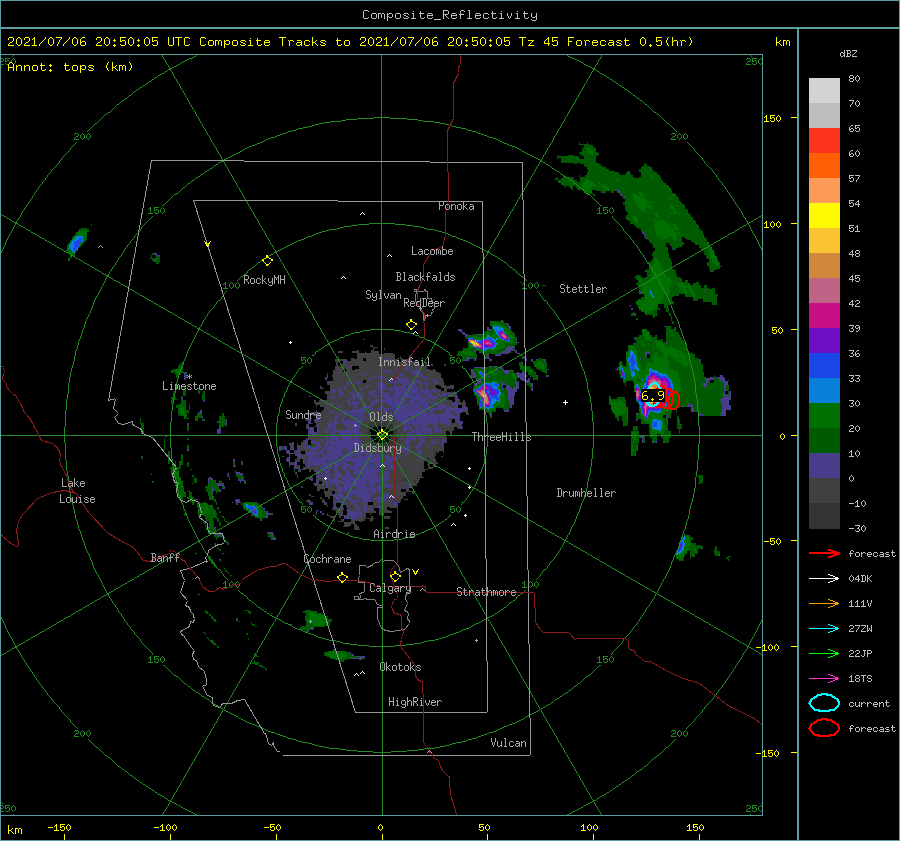The width and height of the screenshot is (900, 841).
Task: Click the Innisfail town label
Action: point(405,362)
